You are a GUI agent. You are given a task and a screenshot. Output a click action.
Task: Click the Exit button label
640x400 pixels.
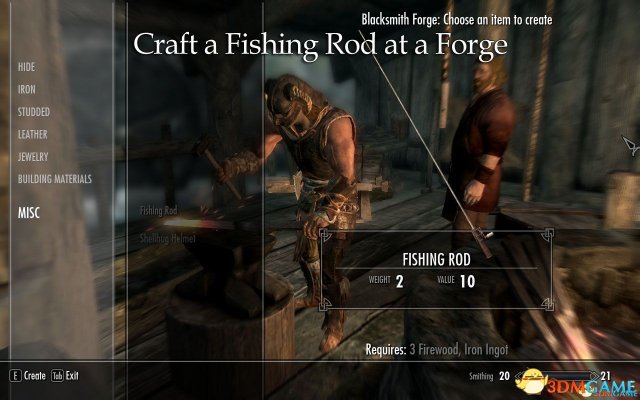click(72, 376)
